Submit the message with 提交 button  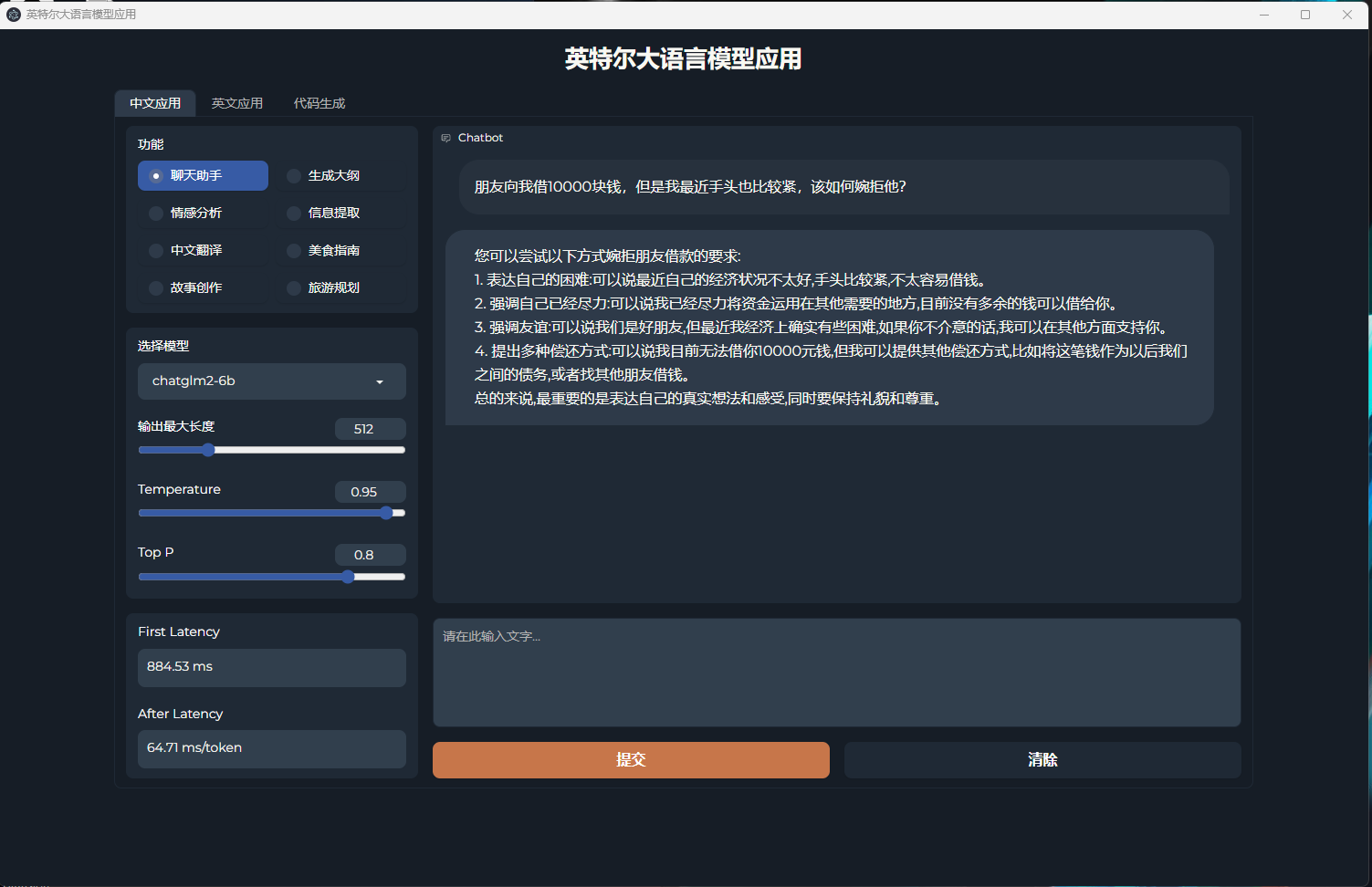[631, 759]
